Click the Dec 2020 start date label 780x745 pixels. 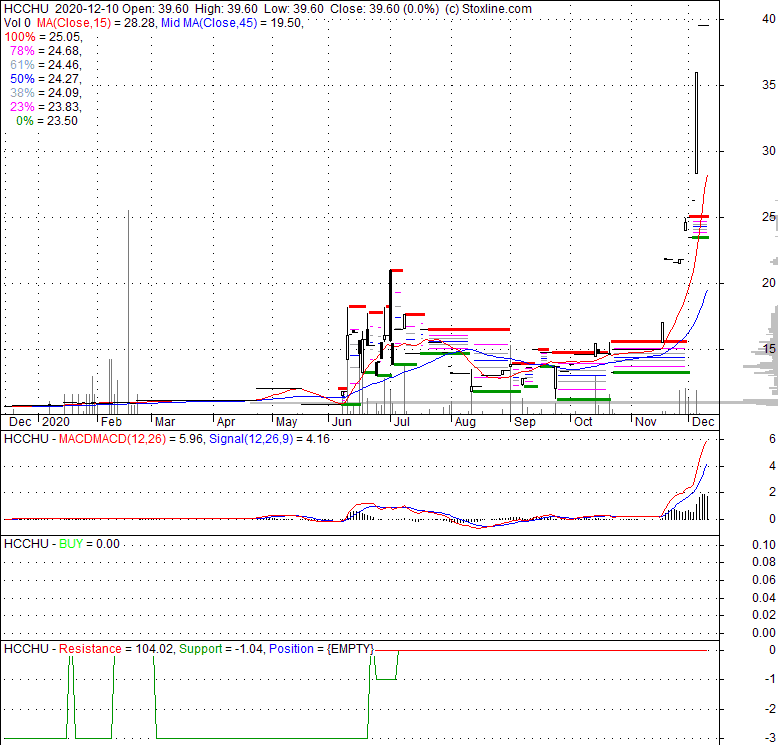20,422
